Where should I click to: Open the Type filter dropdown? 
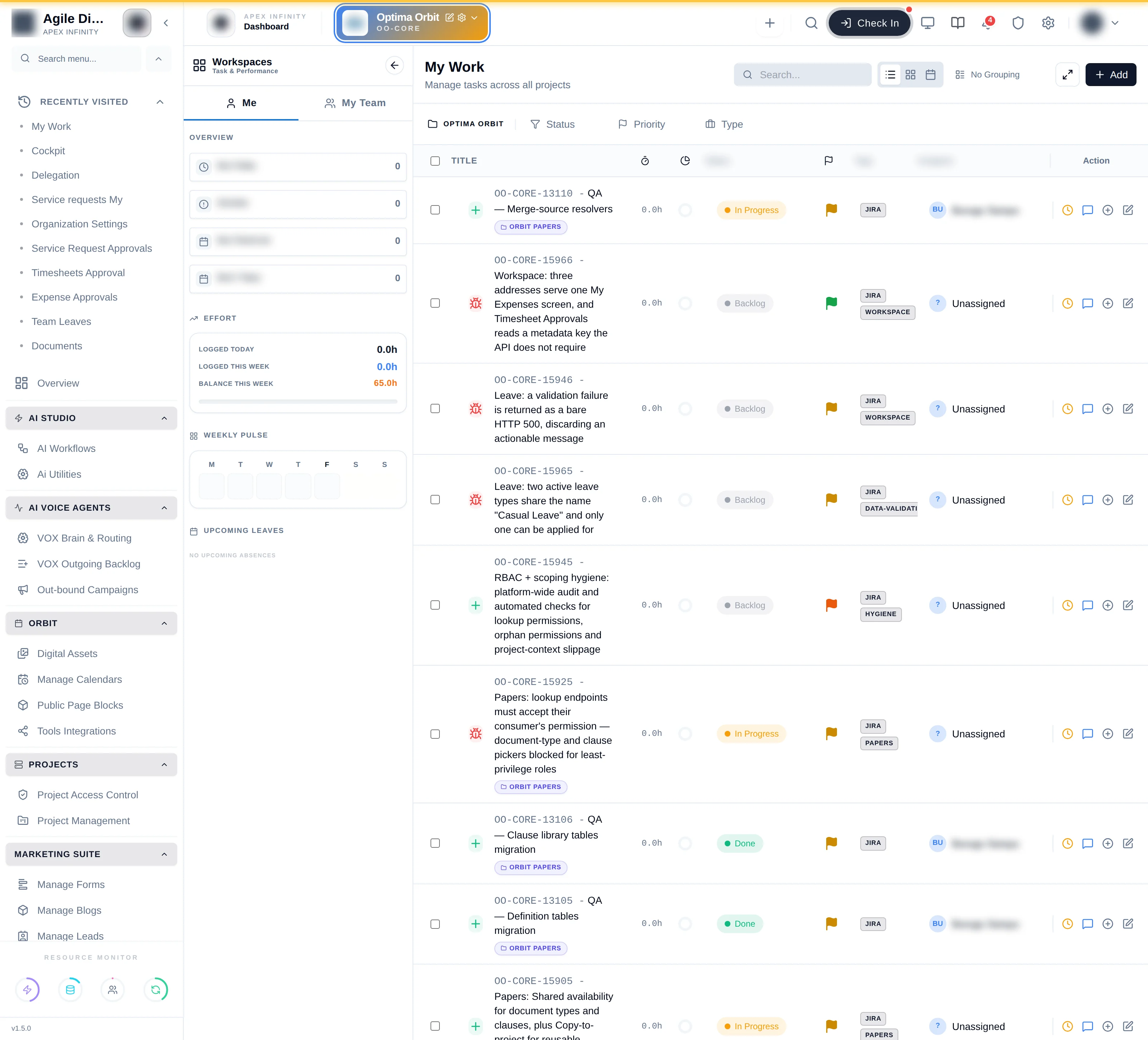tap(724, 124)
